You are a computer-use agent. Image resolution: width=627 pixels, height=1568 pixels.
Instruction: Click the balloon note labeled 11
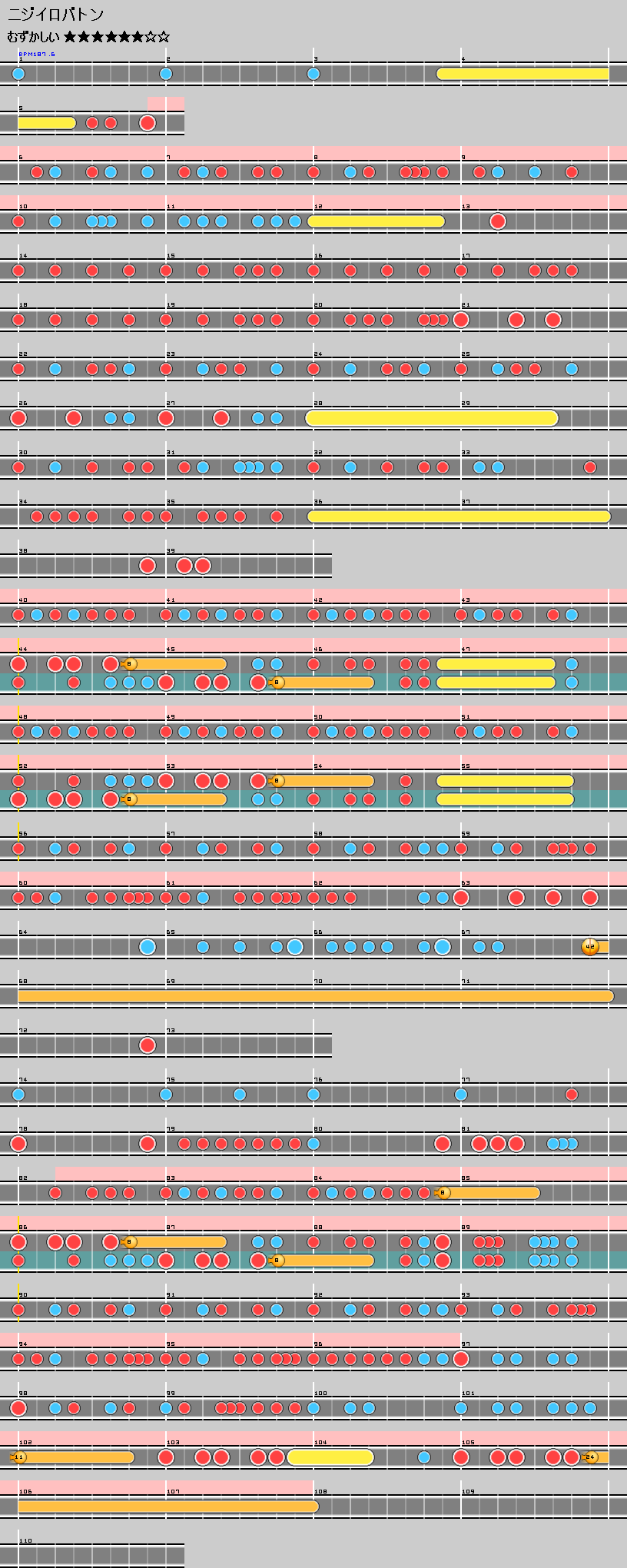[x=19, y=1457]
